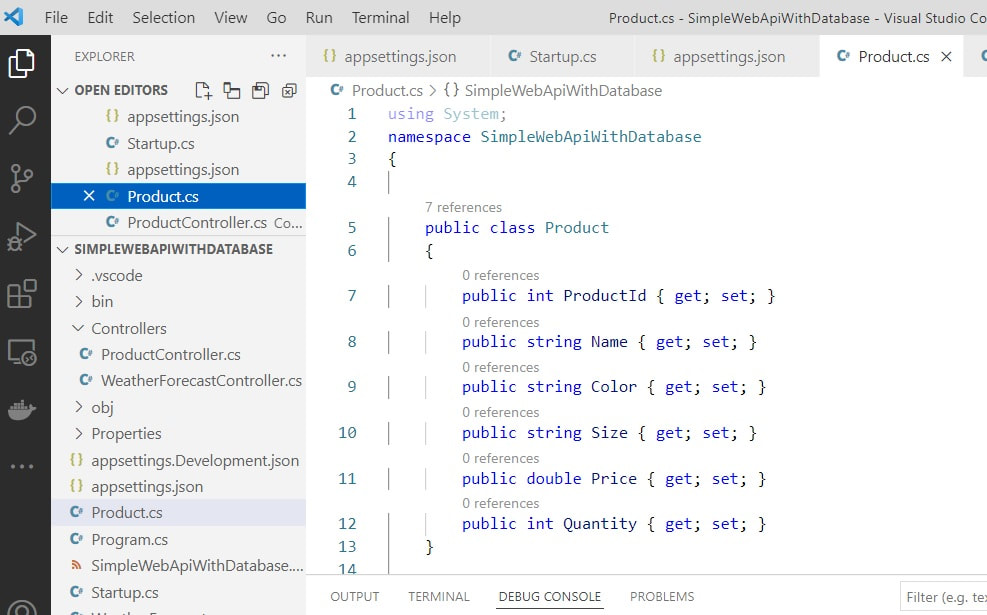Expand the bin folder
Screen dimensions: 987x615
pyautogui.click(x=78, y=302)
